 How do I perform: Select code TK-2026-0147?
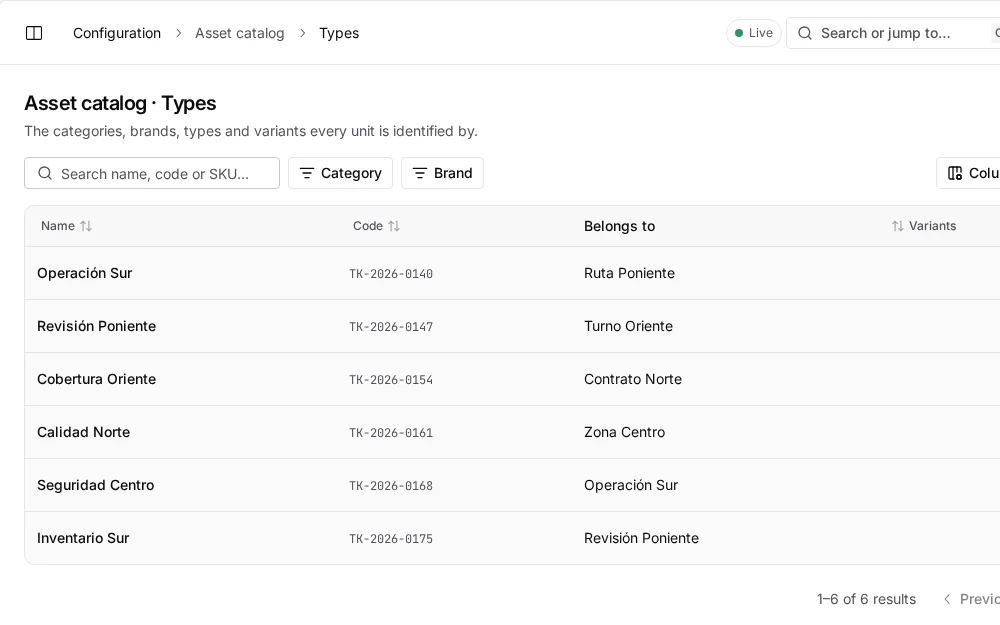point(391,327)
